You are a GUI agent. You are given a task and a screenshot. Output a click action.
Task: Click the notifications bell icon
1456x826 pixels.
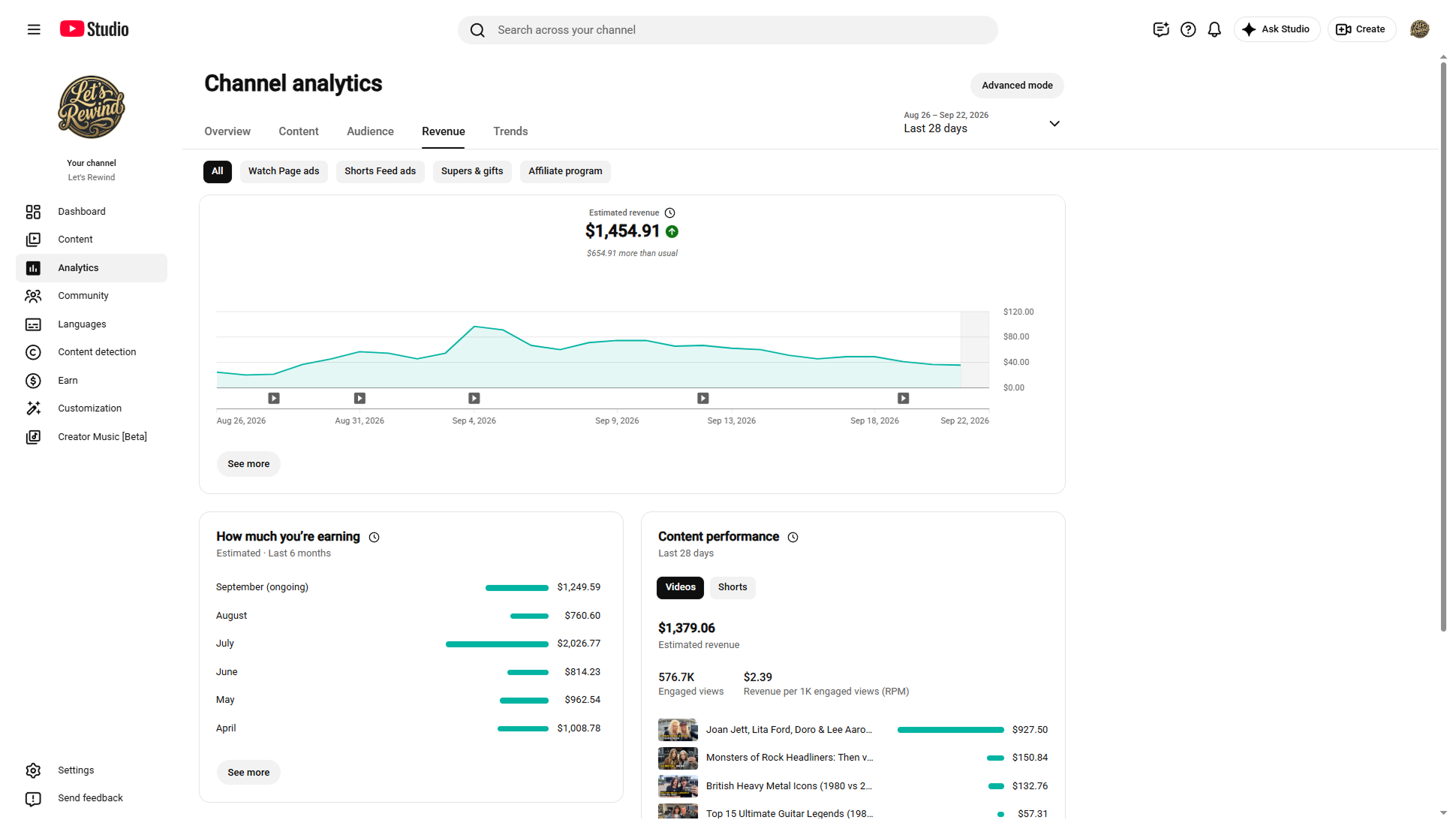pyautogui.click(x=1214, y=29)
